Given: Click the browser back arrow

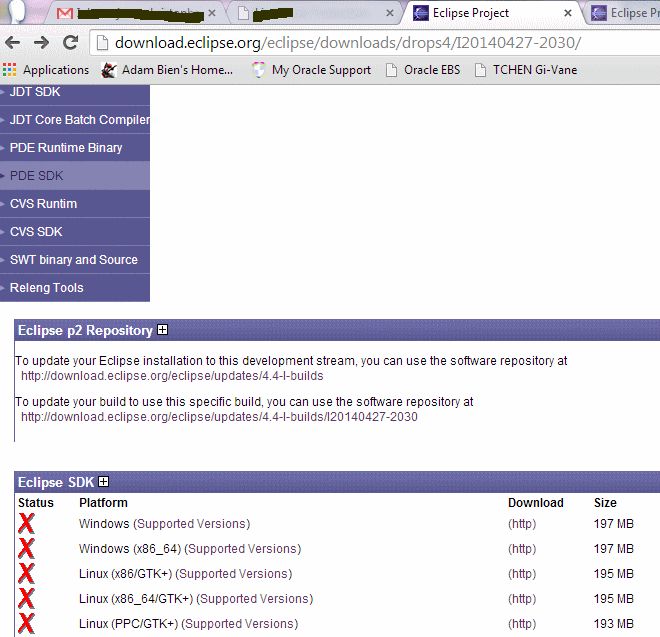Looking at the screenshot, I should pos(14,43).
